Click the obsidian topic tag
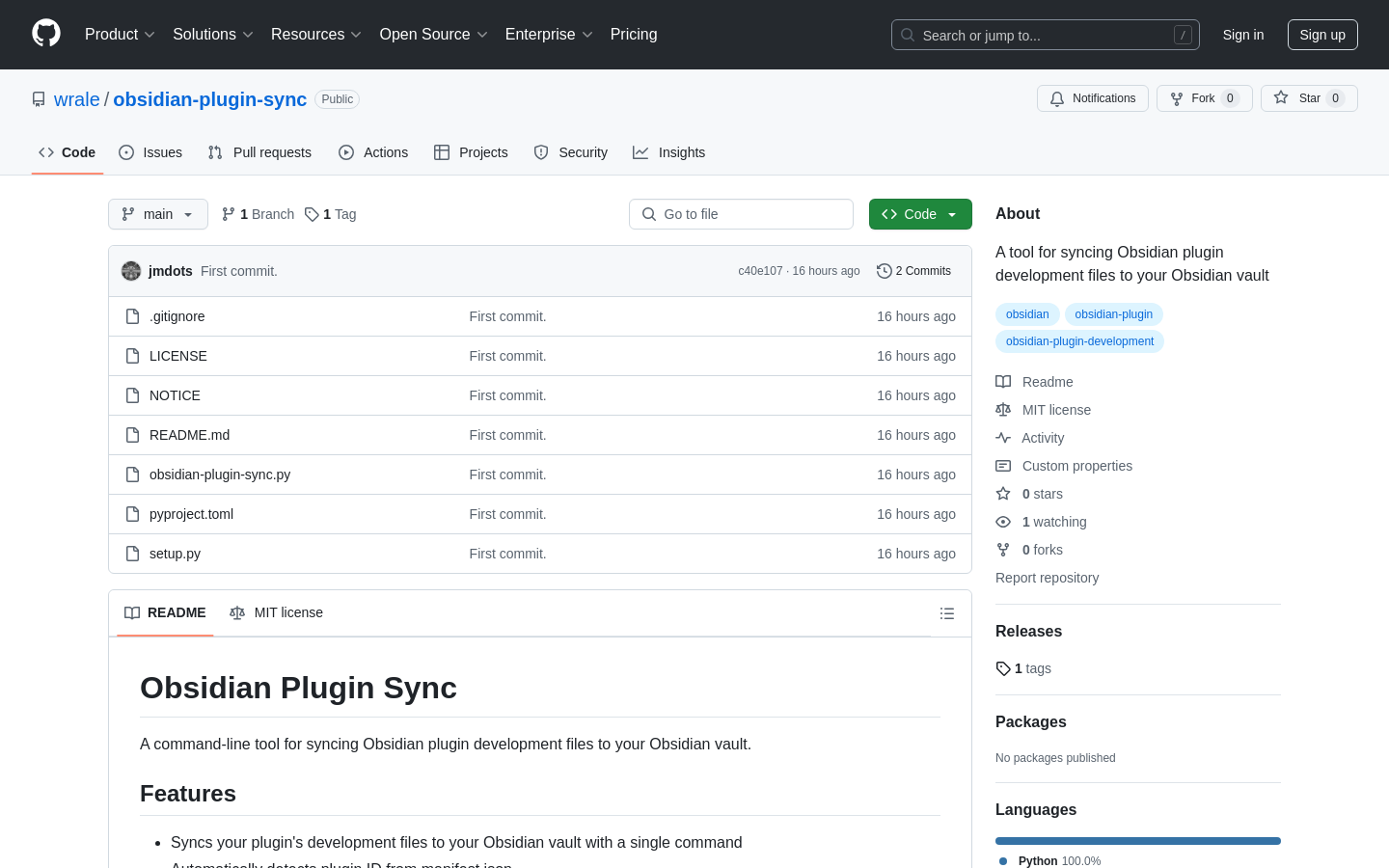This screenshot has height=868, width=1389. pos(1027,314)
